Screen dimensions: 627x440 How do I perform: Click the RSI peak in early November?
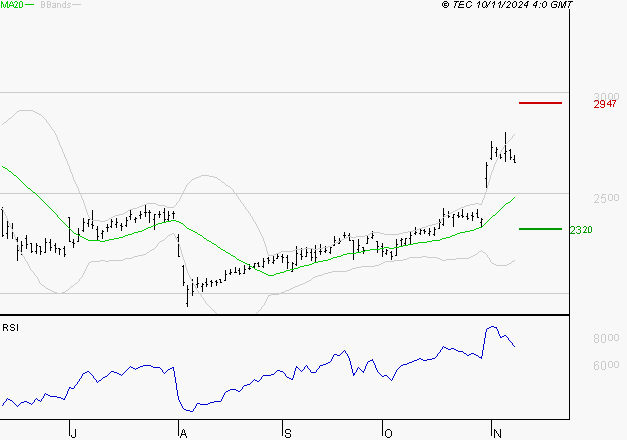tap(491, 327)
